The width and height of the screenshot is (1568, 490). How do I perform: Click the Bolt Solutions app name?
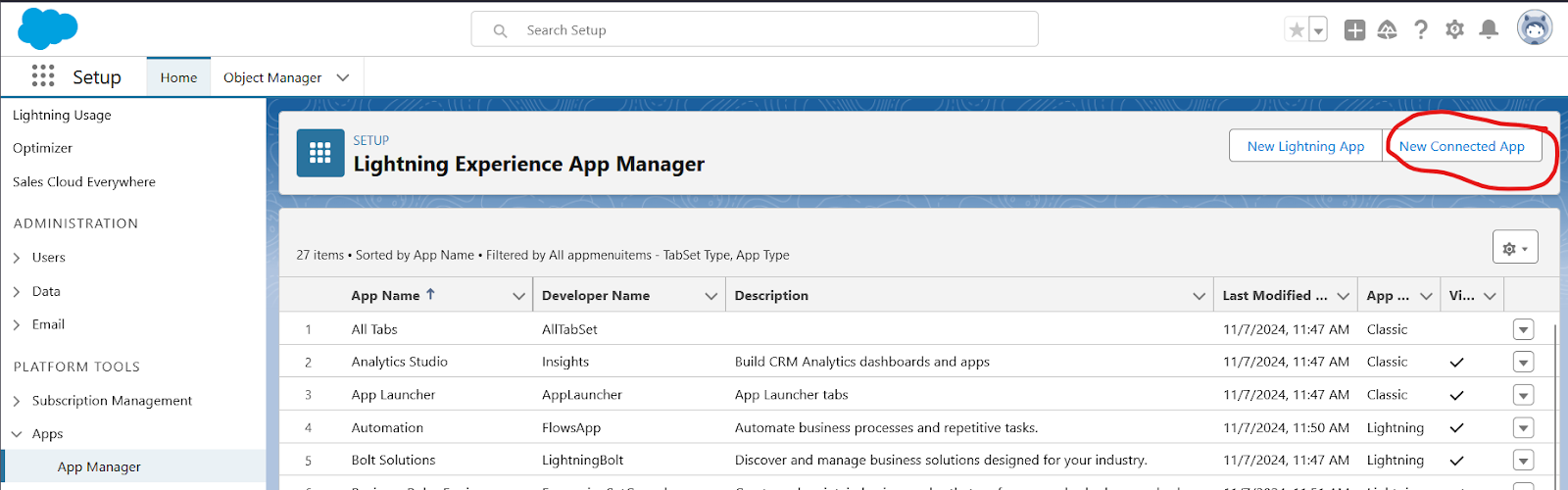coord(393,460)
